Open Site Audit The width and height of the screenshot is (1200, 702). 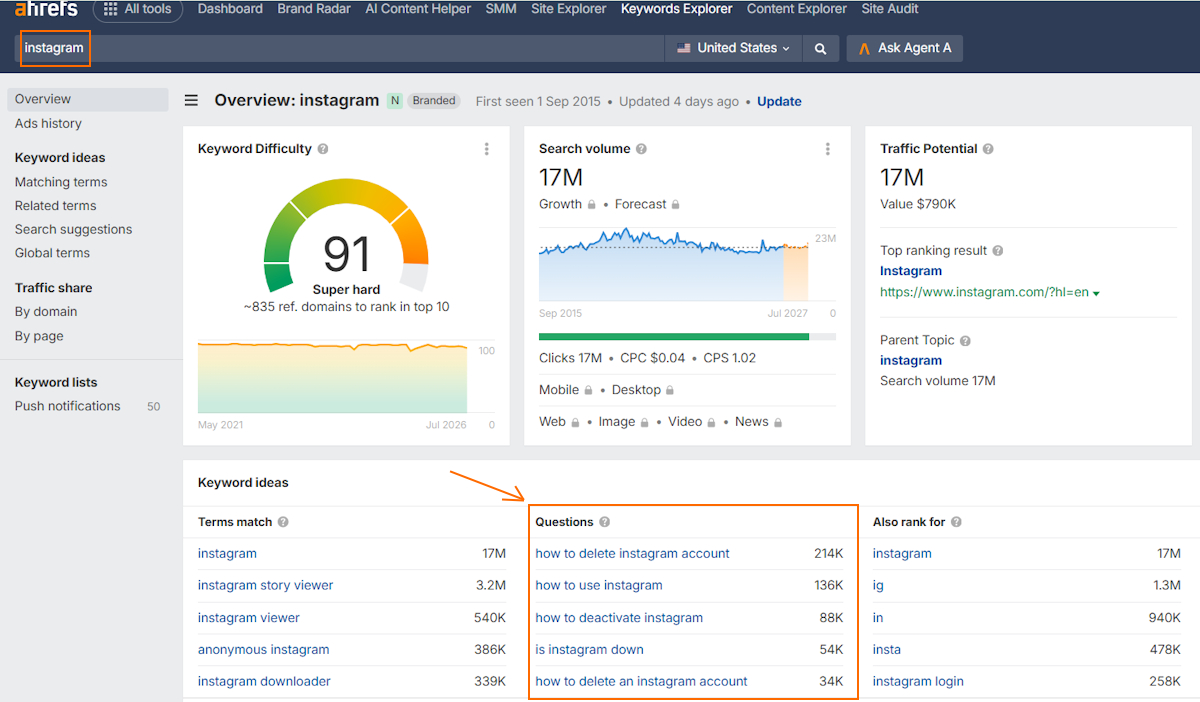point(890,9)
